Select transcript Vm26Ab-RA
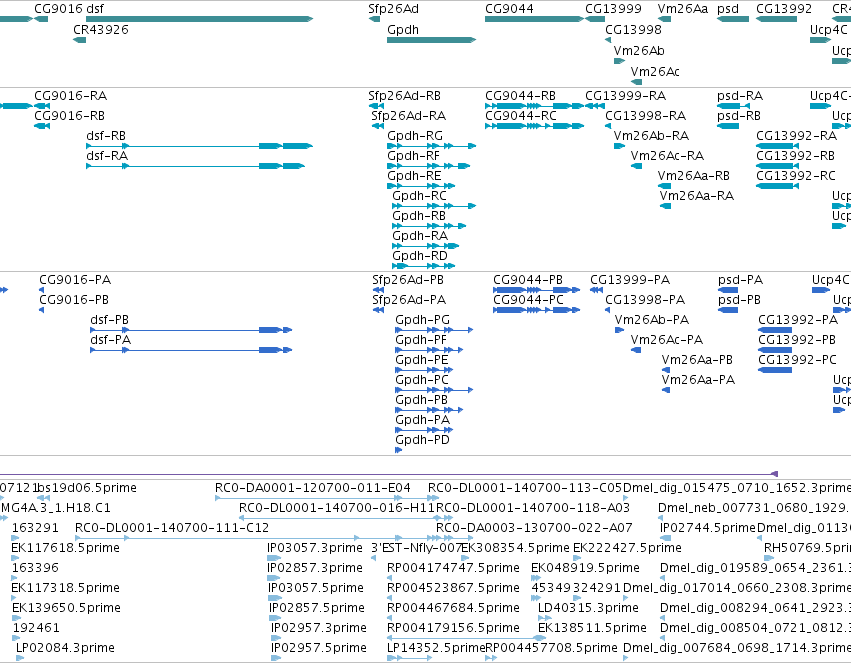851x663 pixels. click(619, 146)
